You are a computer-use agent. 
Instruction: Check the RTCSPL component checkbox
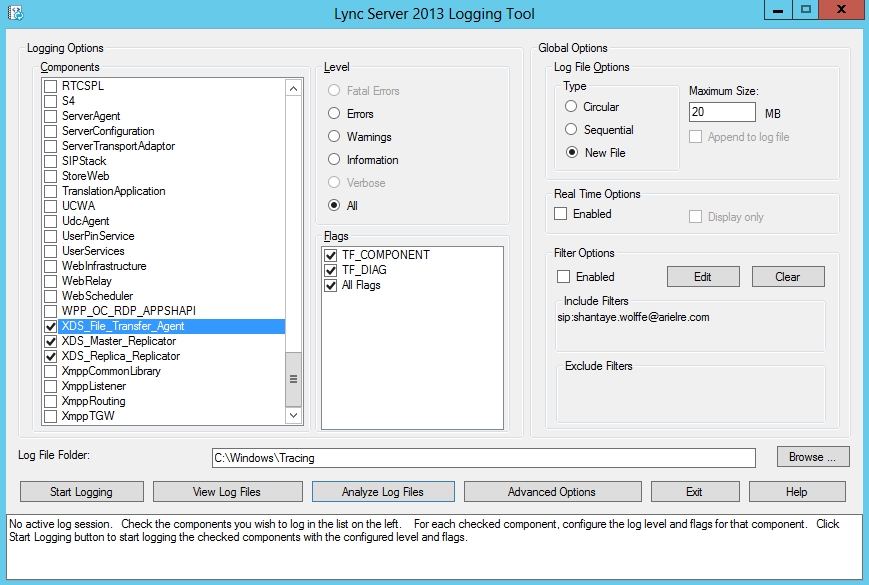[x=50, y=86]
